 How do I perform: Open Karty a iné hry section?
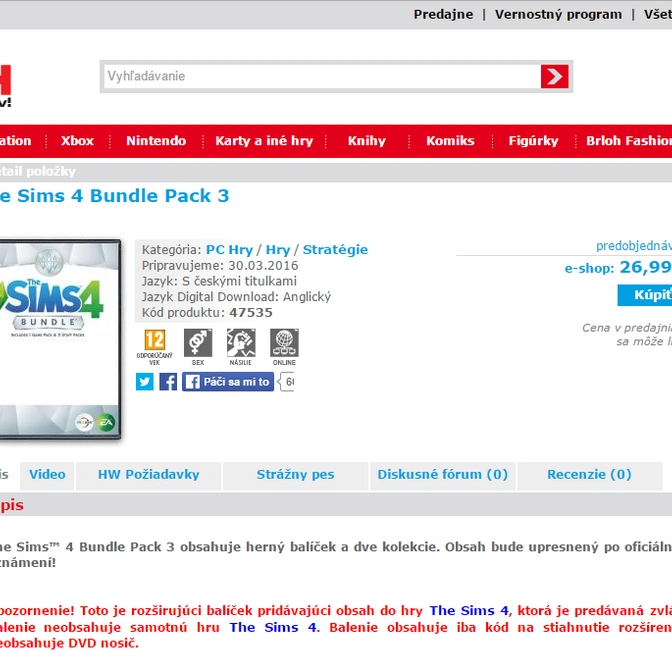[264, 141]
